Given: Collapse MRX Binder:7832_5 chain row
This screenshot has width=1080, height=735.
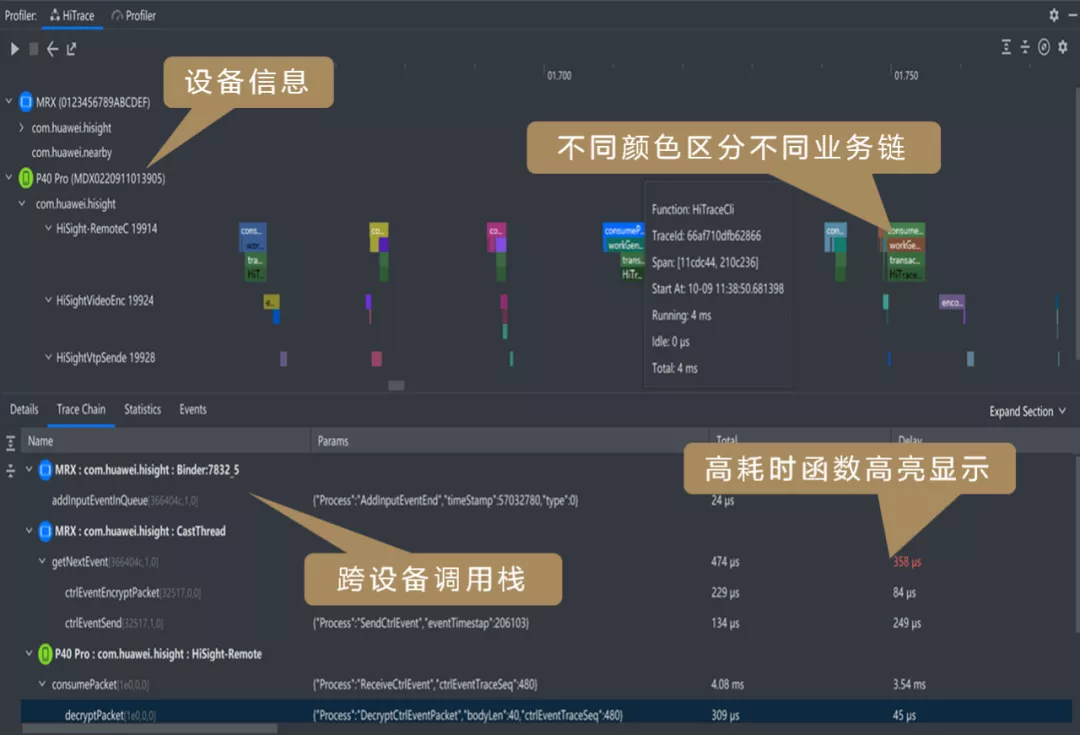Looking at the screenshot, I should click(29, 469).
